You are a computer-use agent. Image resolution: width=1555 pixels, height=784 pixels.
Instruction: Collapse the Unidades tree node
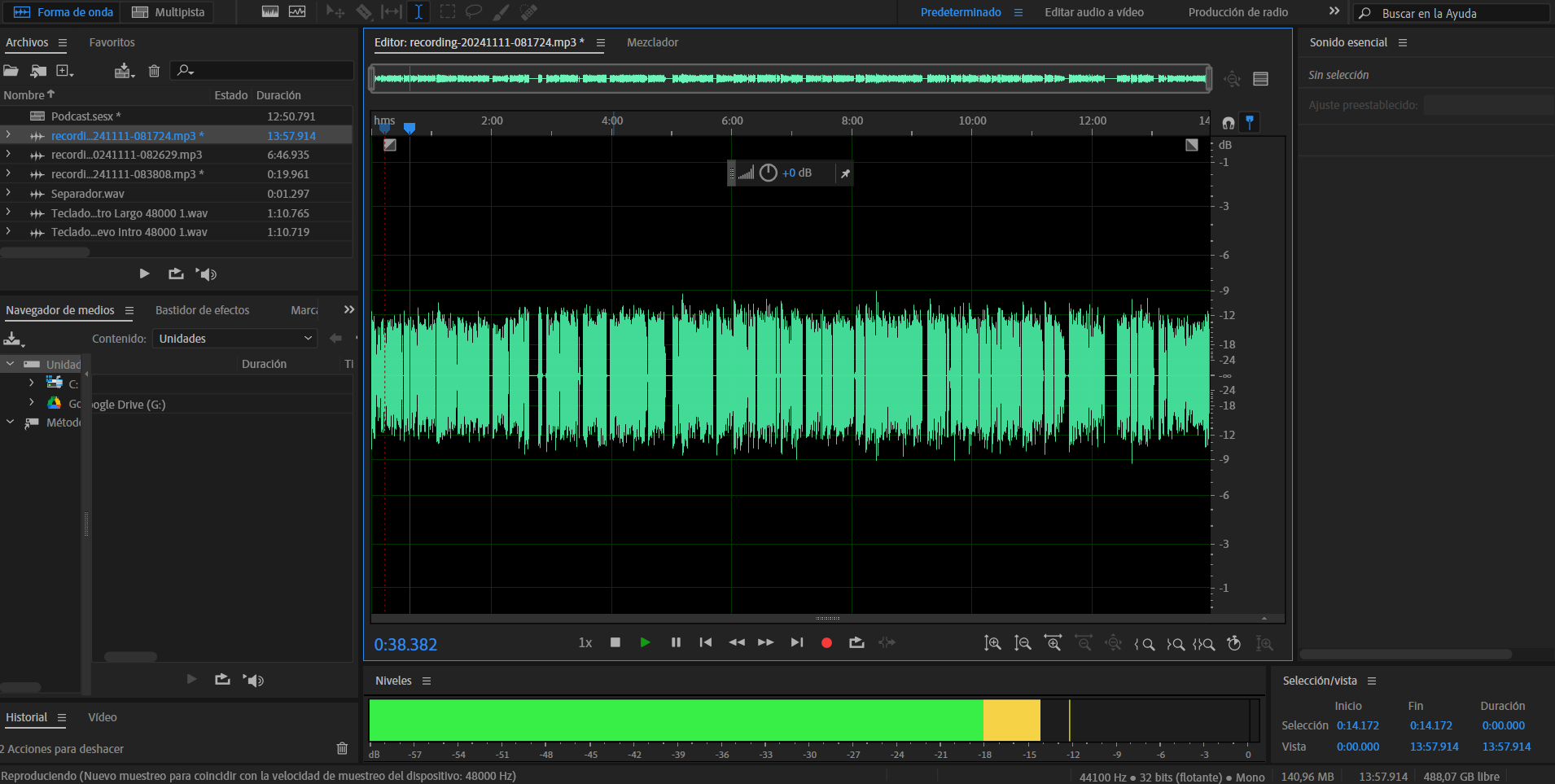(11, 364)
